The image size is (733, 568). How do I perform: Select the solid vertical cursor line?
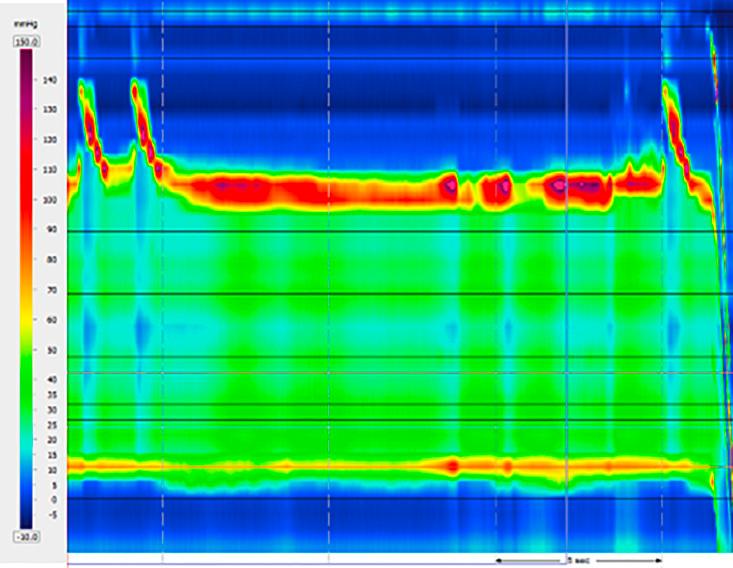click(x=567, y=300)
